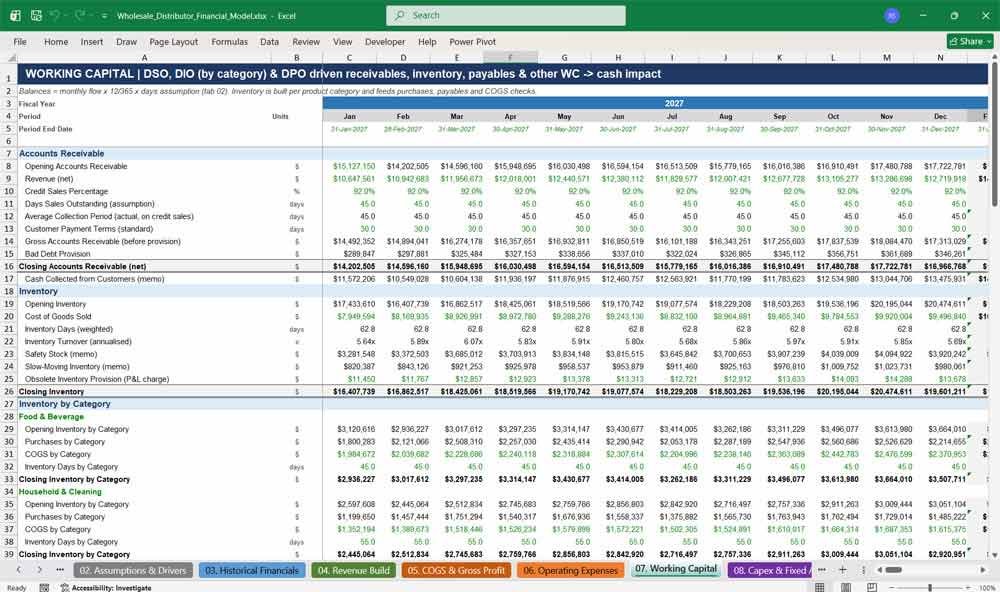
Task: Click the Undo arrow icon
Action: (x=56, y=15)
